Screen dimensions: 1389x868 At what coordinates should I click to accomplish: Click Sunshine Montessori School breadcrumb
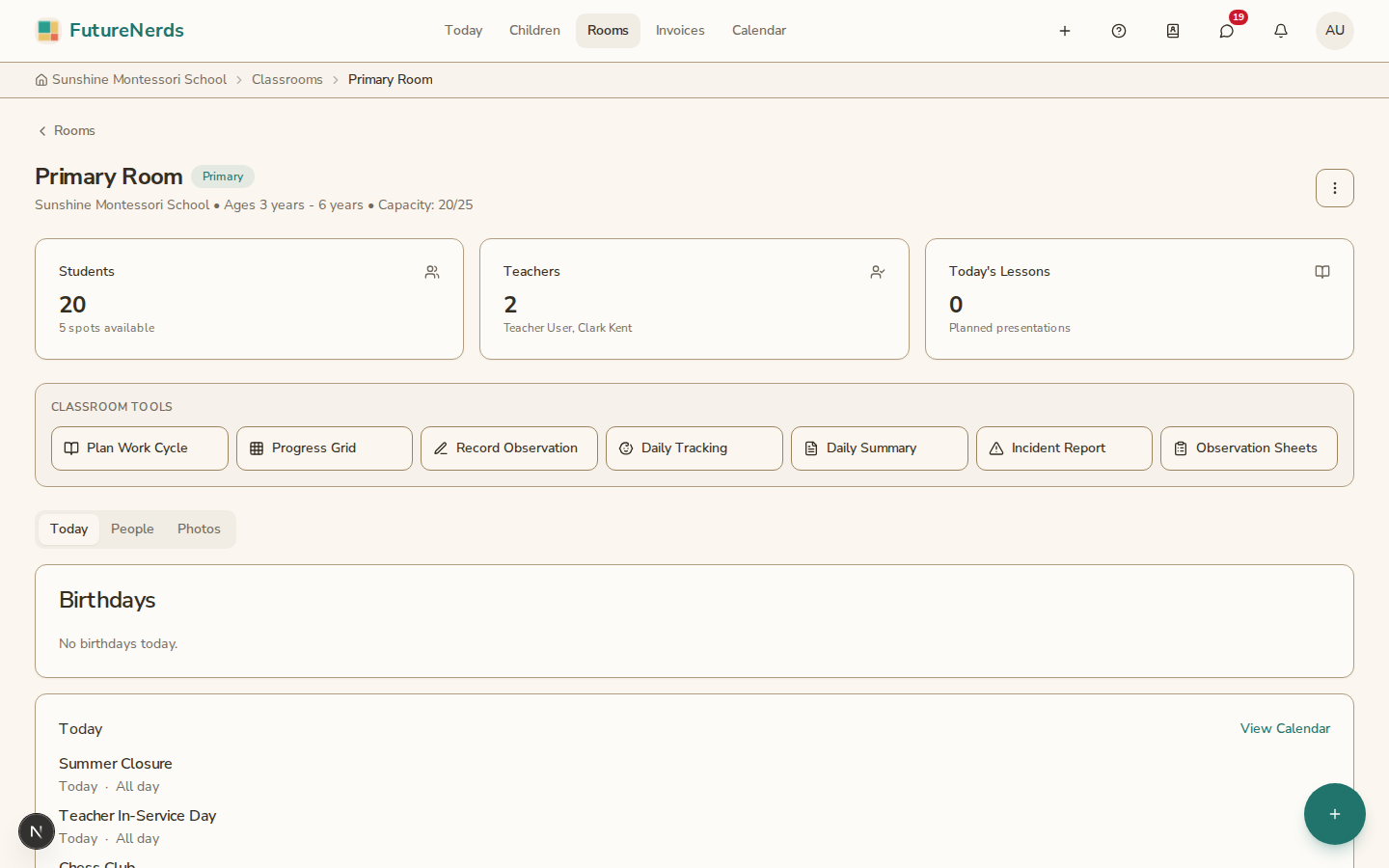[140, 80]
